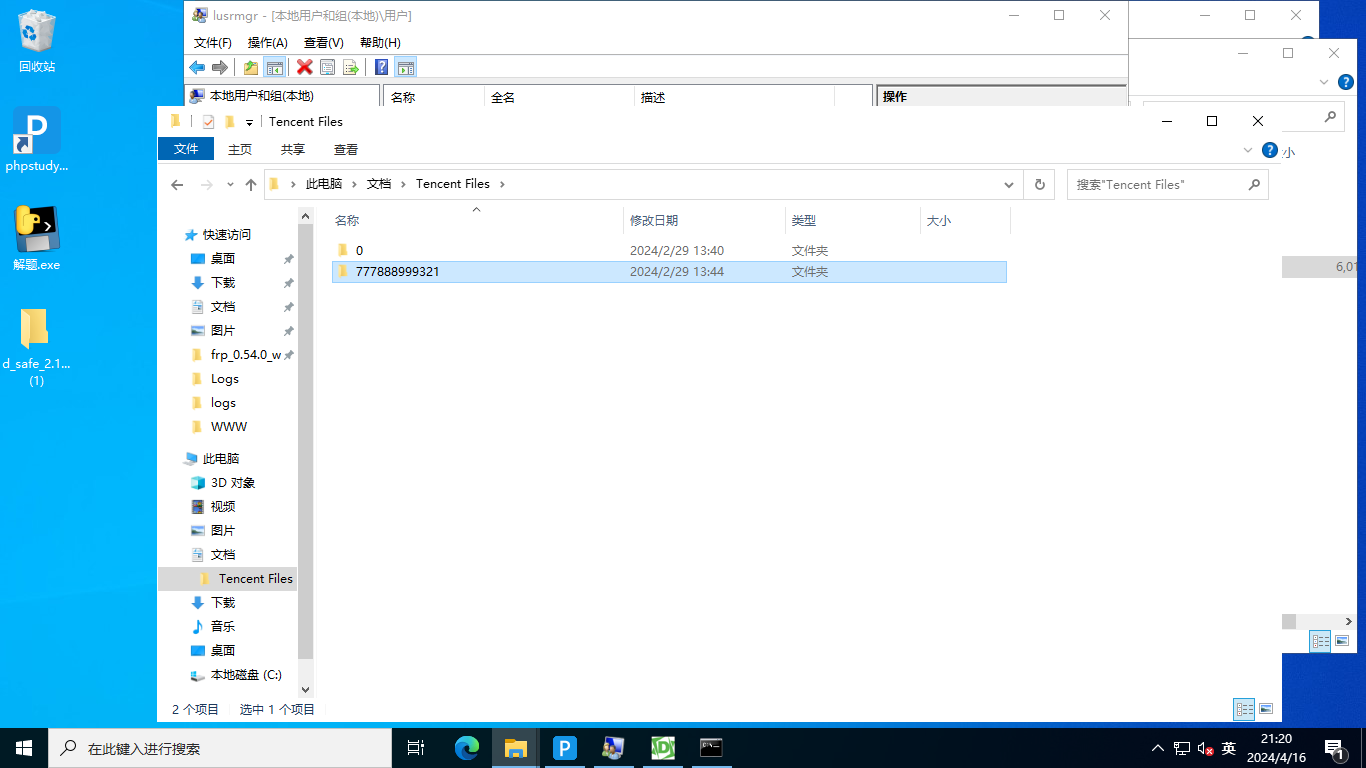This screenshot has width=1366, height=768.
Task: Click the lusrmgr users icon on taskbar
Action: point(613,747)
